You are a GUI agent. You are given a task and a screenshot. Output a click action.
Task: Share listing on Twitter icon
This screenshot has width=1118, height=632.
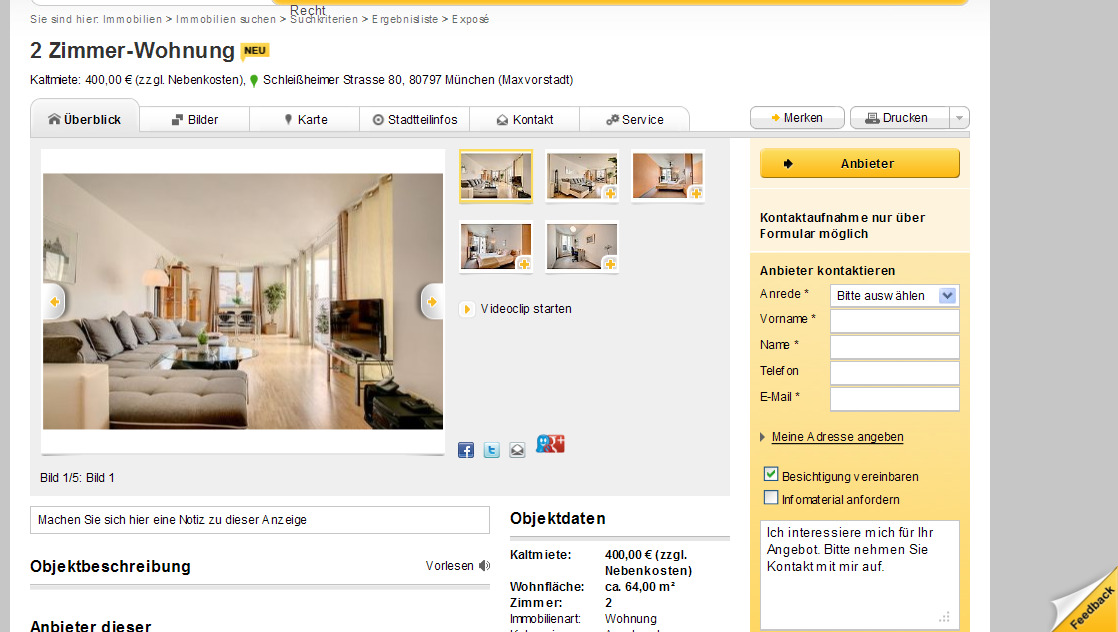(491, 450)
